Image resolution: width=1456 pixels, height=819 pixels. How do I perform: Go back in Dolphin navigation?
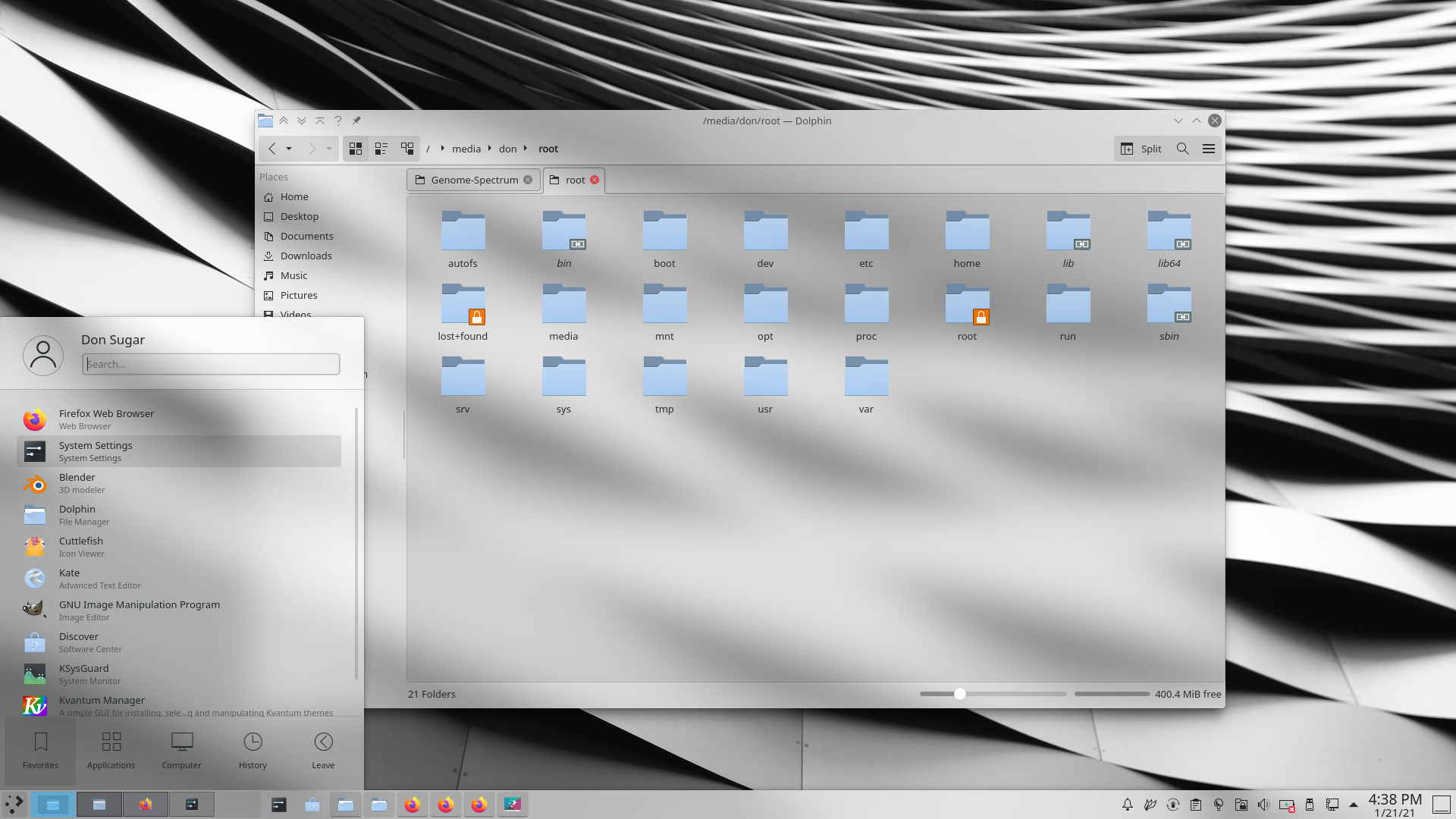point(272,149)
